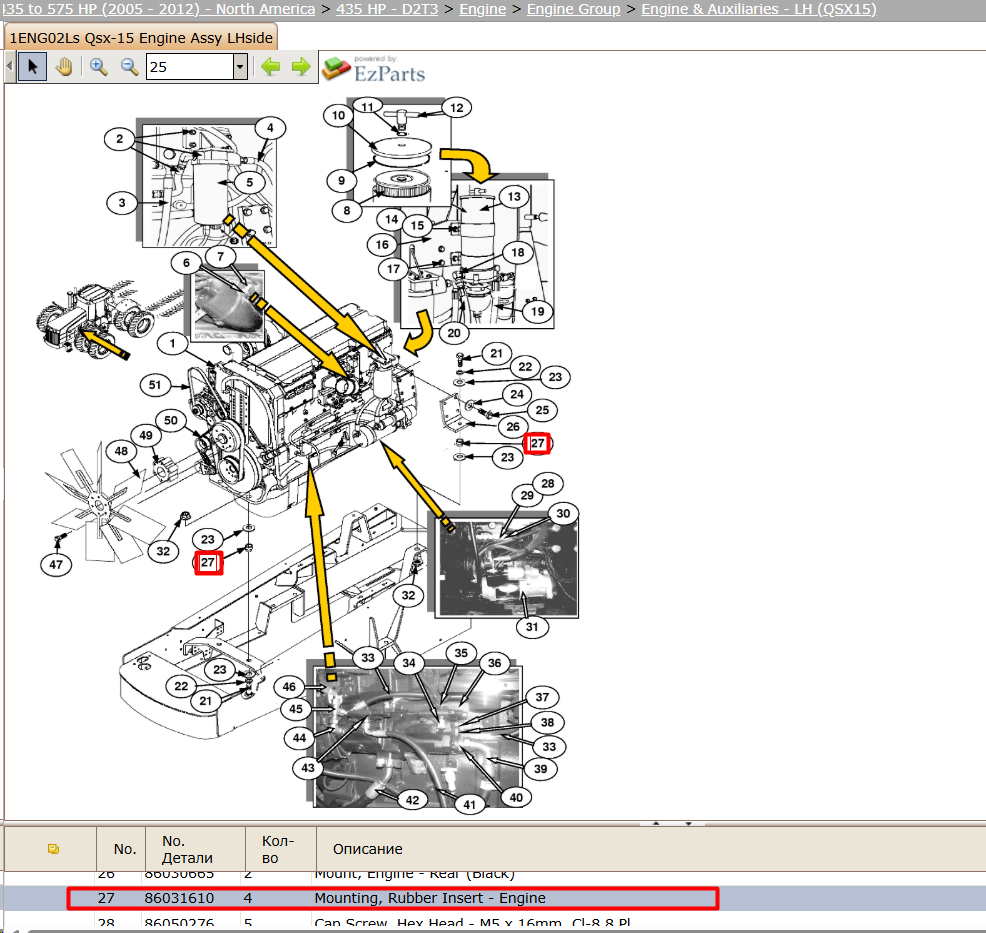Select callout 14 bubble
Image resolution: width=986 pixels, height=933 pixels.
point(392,219)
